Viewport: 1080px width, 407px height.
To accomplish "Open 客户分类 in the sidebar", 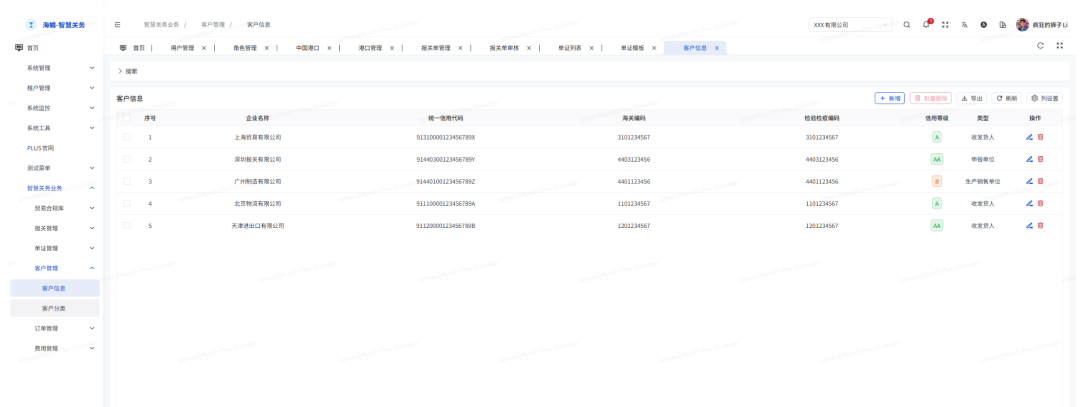I will click(x=55, y=308).
